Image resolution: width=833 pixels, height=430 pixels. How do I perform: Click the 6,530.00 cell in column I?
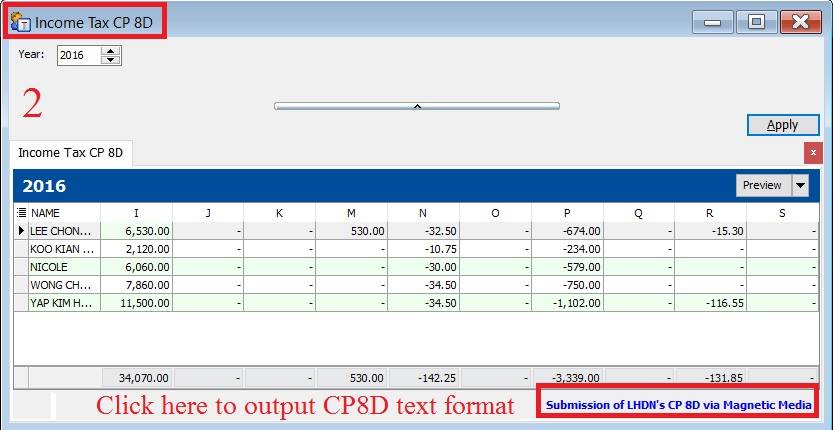[x=137, y=231]
